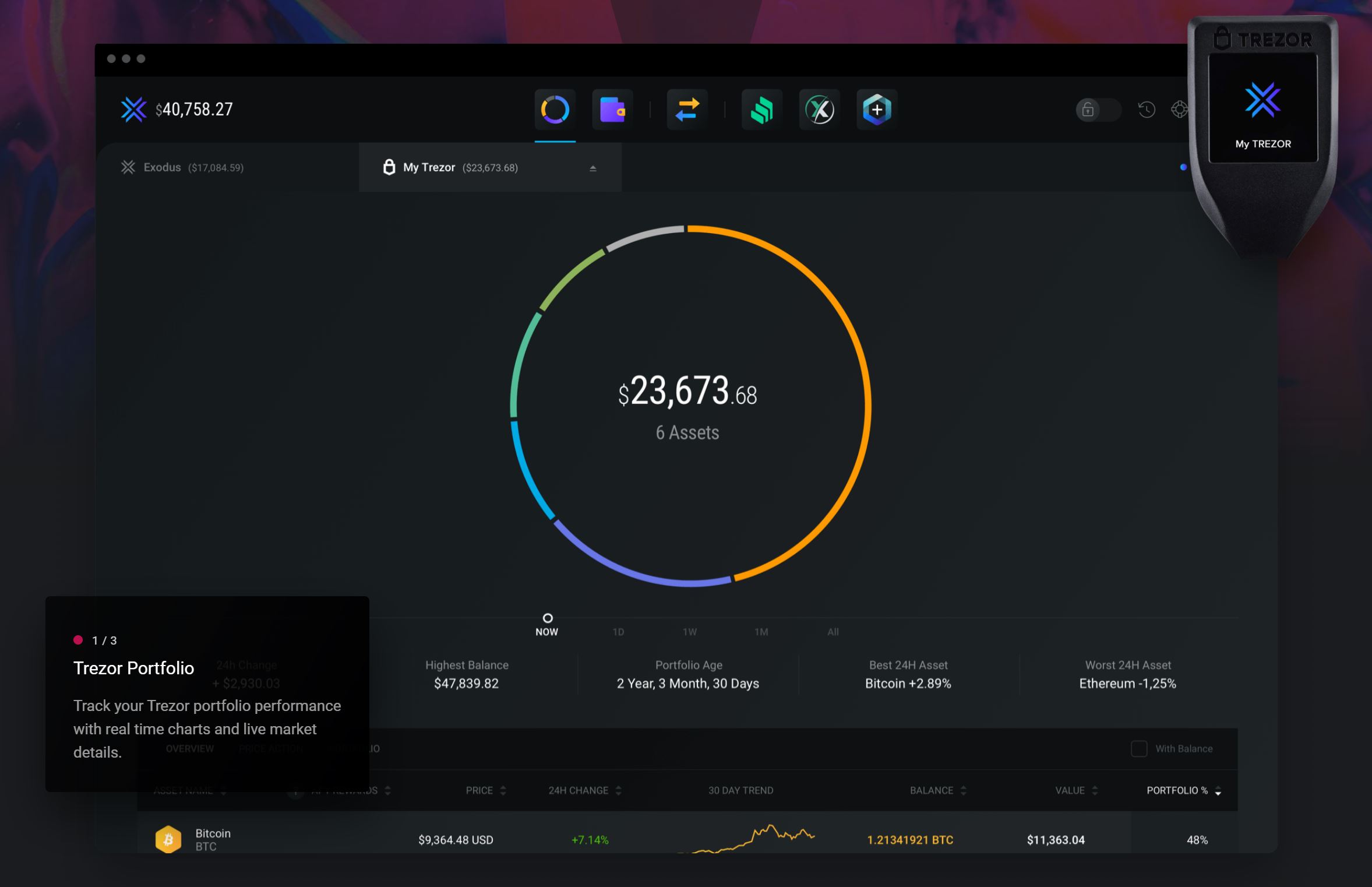
Task: Sort by Value column arrows
Action: (1095, 790)
